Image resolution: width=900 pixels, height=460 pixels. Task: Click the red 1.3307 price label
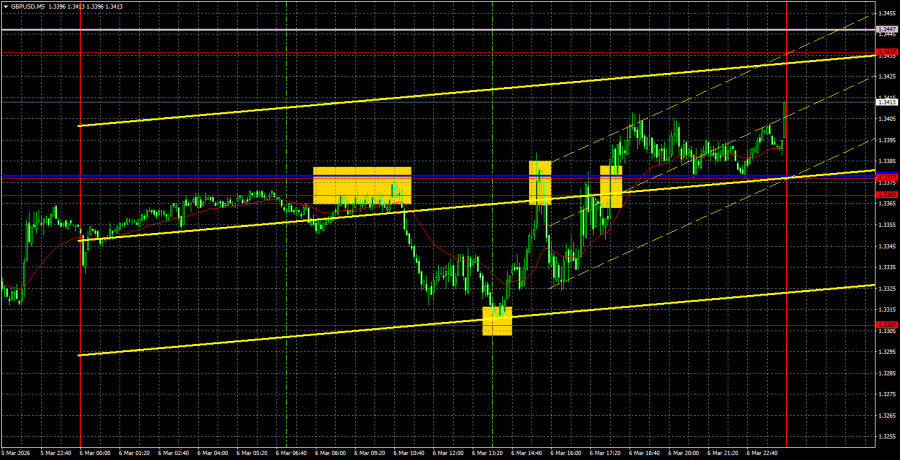886,325
